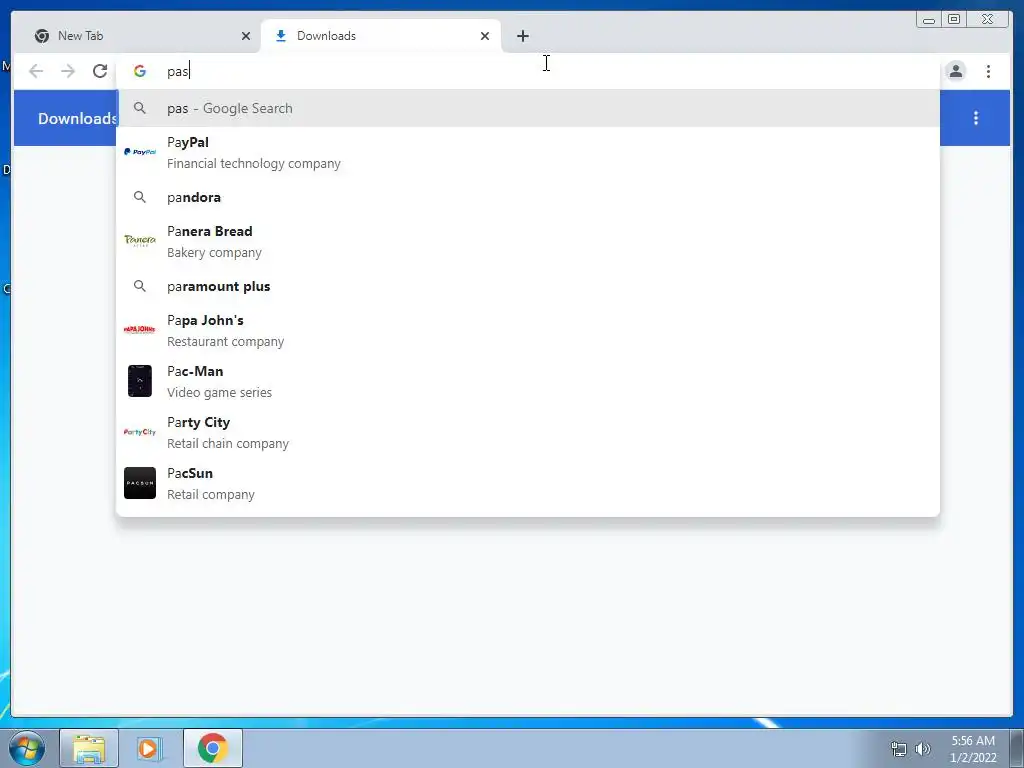Viewport: 1024px width, 768px height.
Task: Pick the PacSun suggestion
Action: coord(528,483)
